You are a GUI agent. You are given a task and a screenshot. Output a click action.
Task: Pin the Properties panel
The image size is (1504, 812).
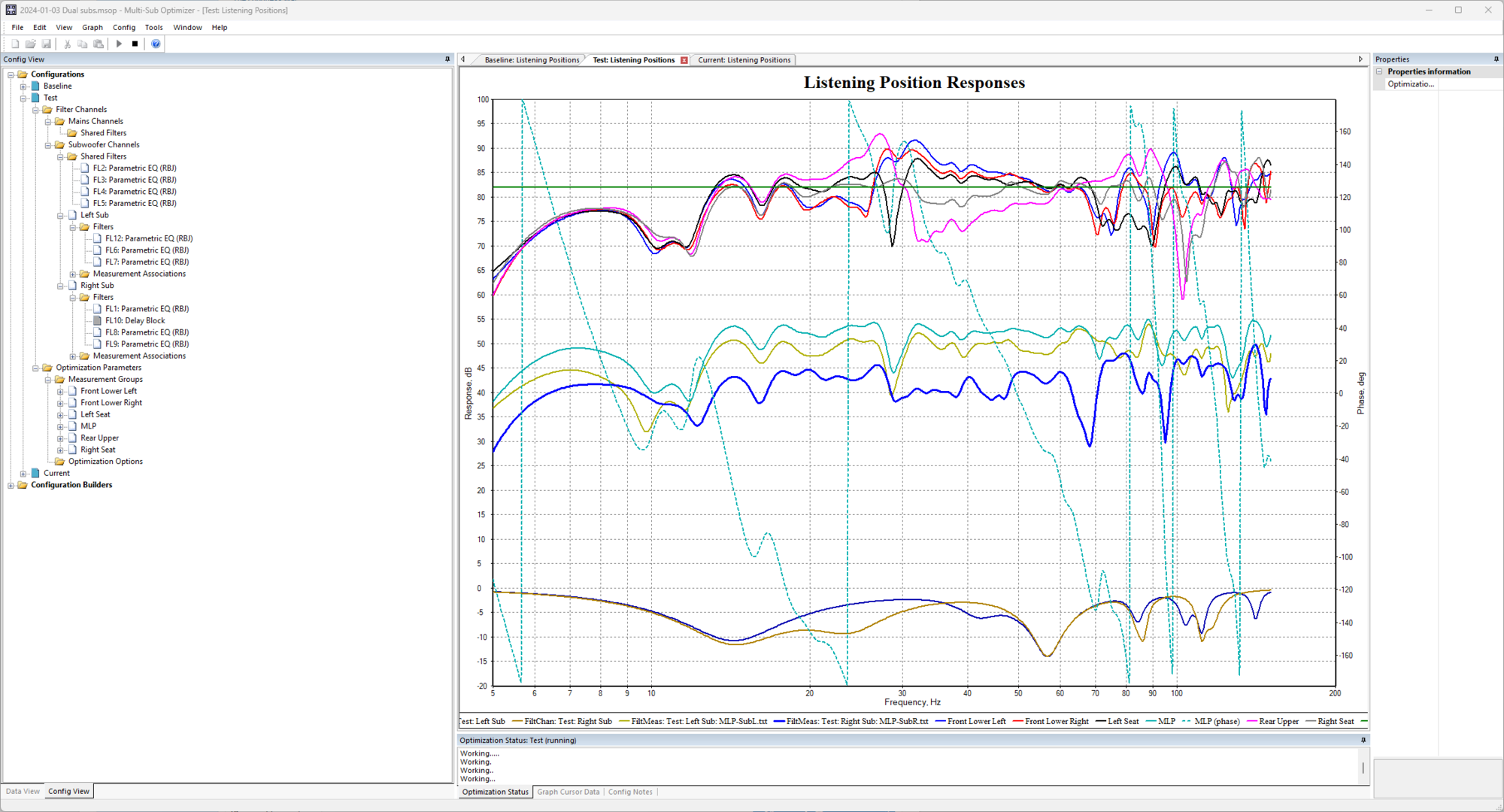[1496, 59]
